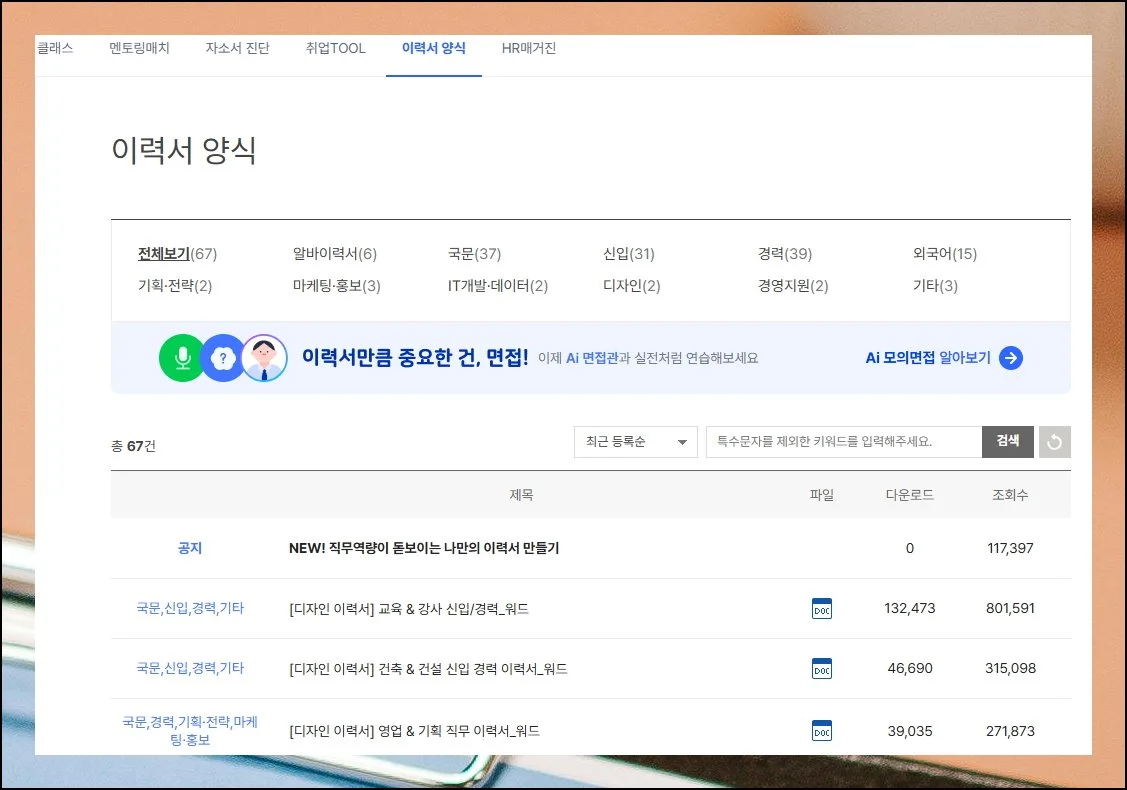Switch to the 자소서 진단 tab

coord(237,48)
